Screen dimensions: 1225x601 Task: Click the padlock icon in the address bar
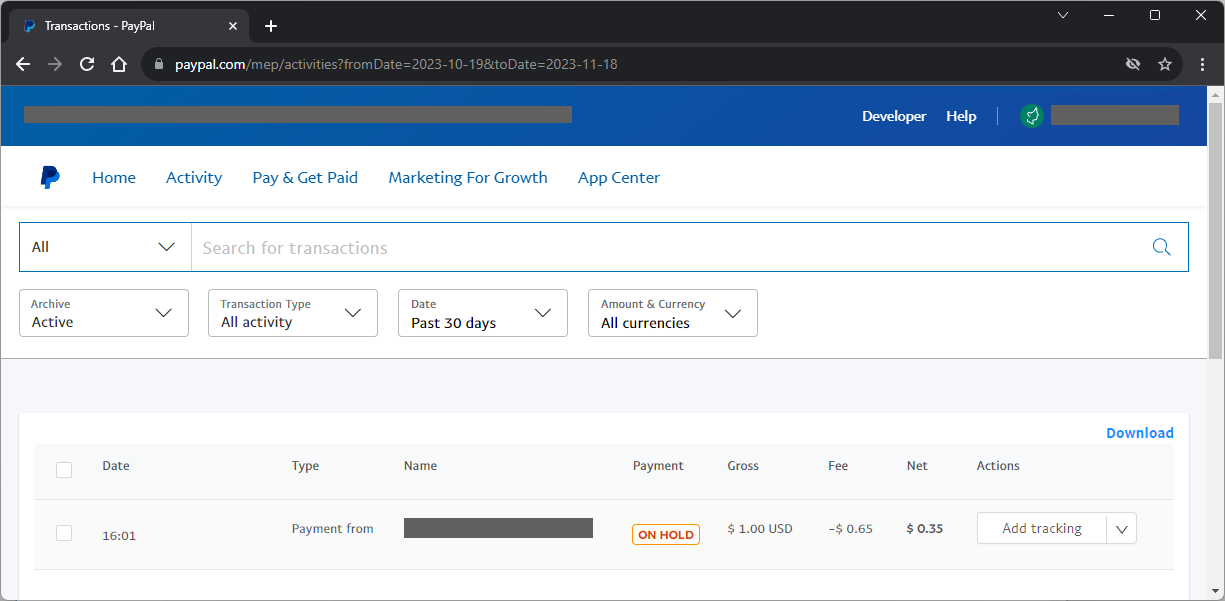[x=158, y=63]
